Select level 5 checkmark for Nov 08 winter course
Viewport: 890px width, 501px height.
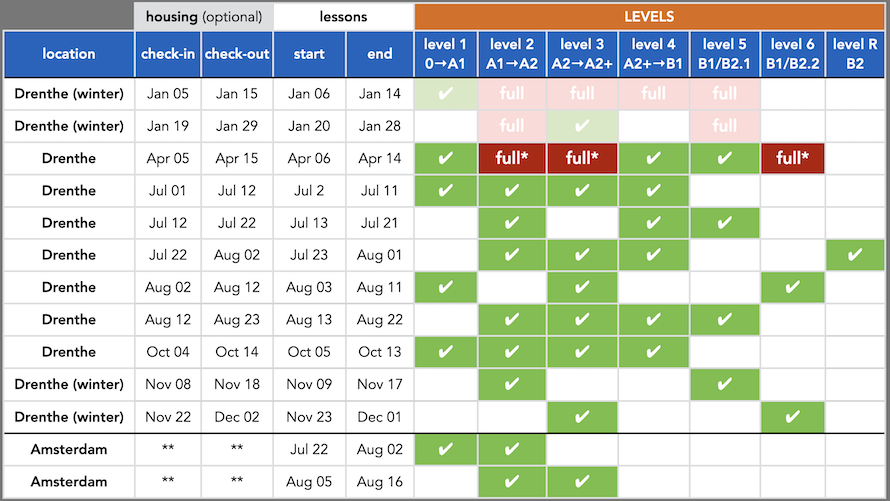(724, 384)
